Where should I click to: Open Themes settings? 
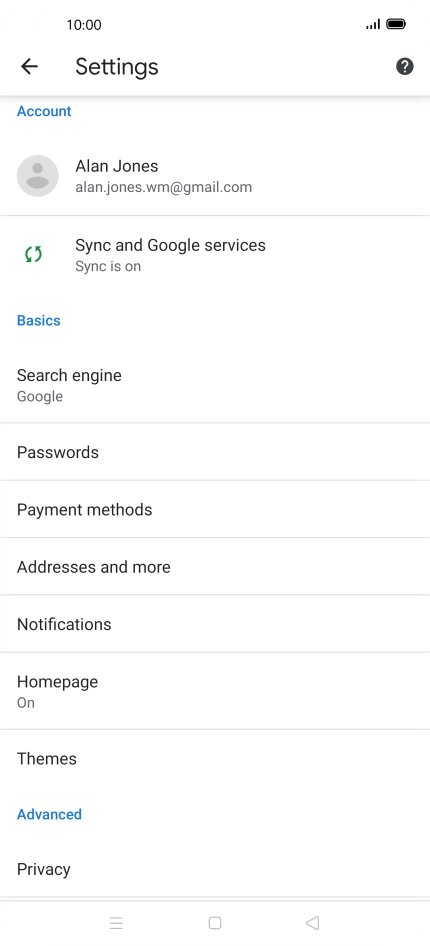coord(215,758)
